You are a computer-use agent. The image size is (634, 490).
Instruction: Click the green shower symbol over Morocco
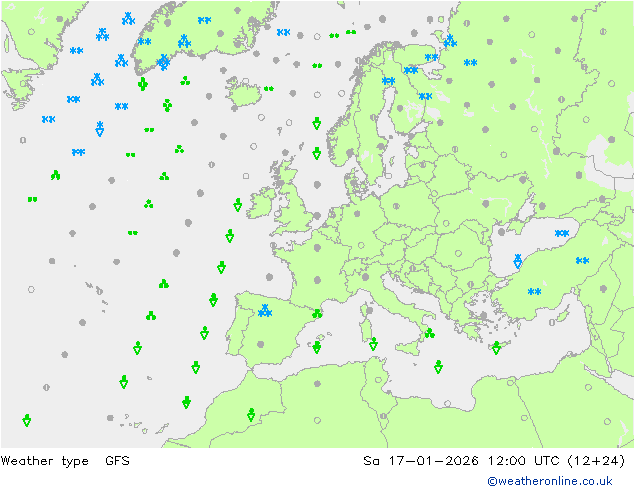[x=251, y=415]
